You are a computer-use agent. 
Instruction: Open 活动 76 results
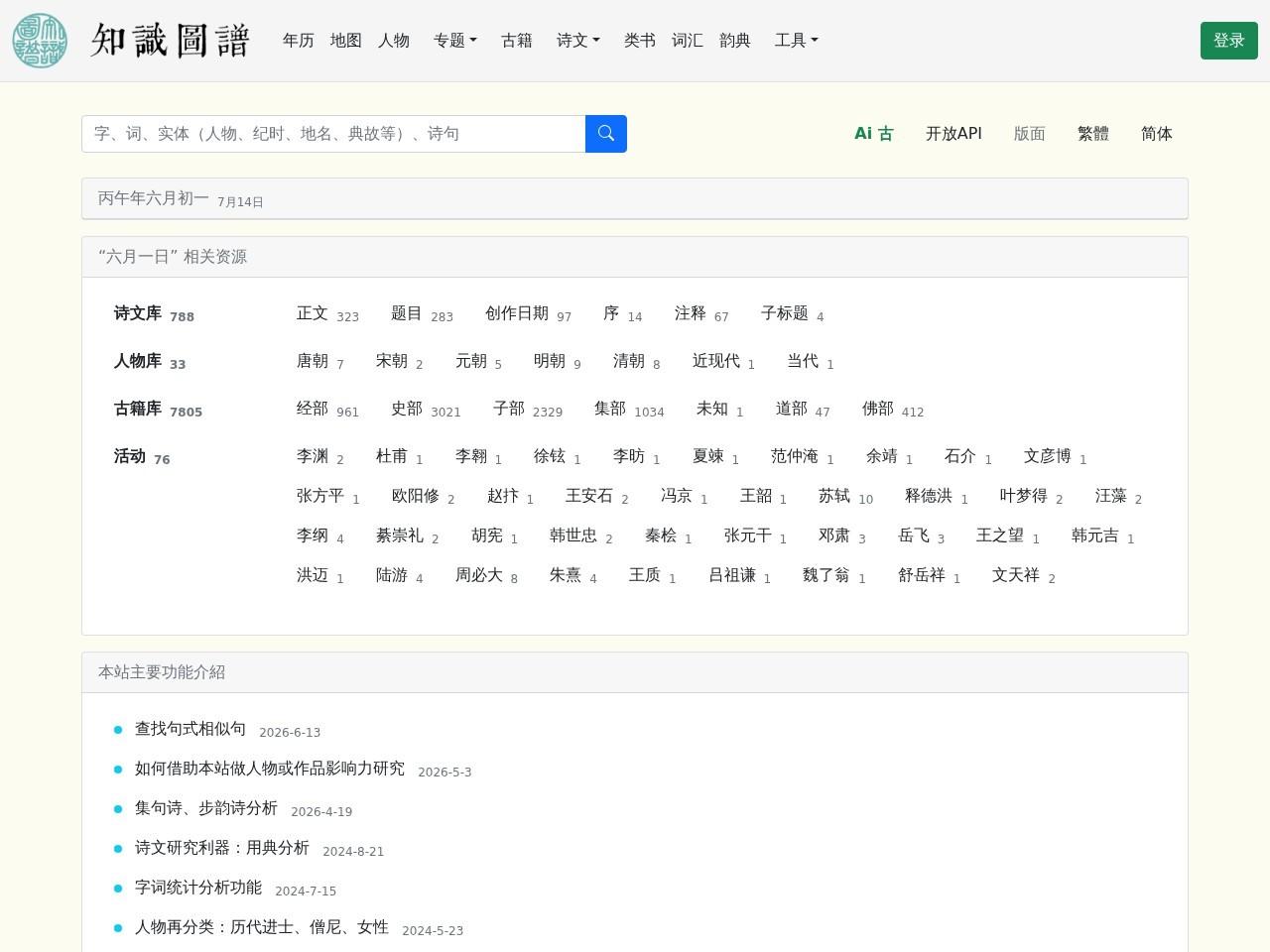point(142,456)
